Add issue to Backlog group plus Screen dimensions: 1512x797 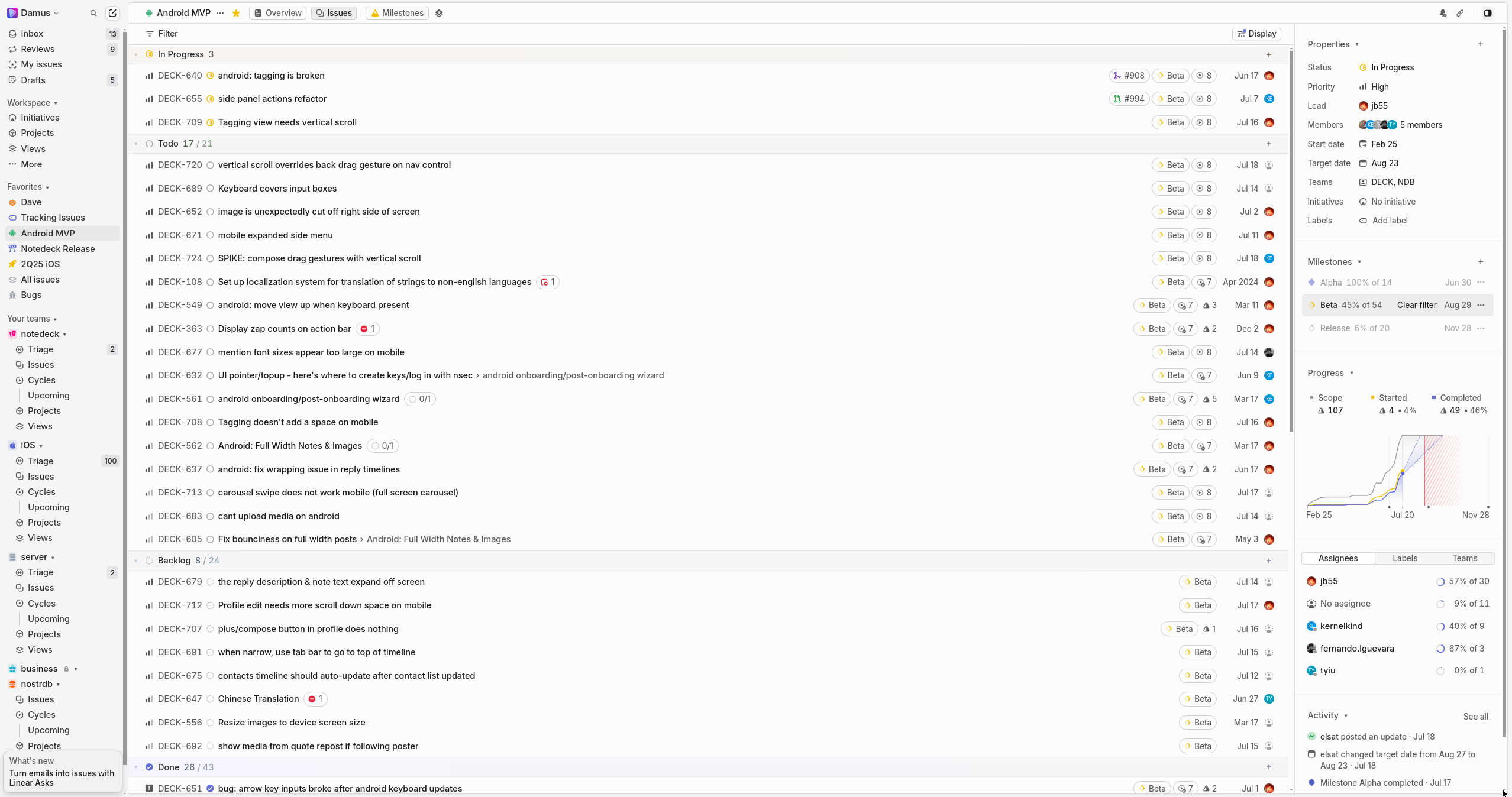(x=1269, y=561)
